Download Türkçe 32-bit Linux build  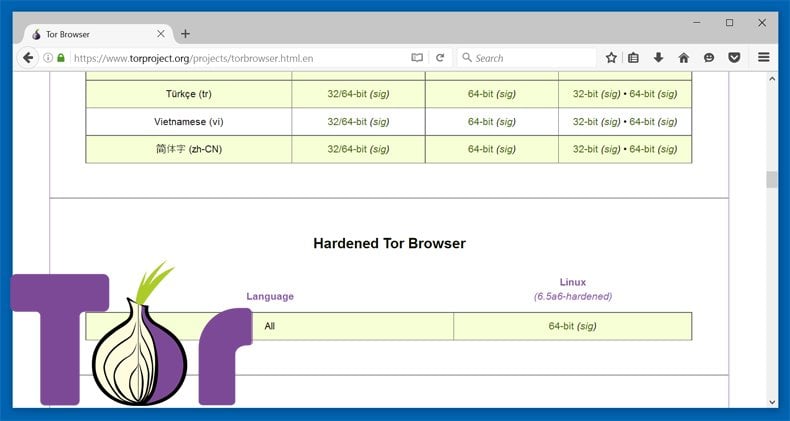point(585,94)
